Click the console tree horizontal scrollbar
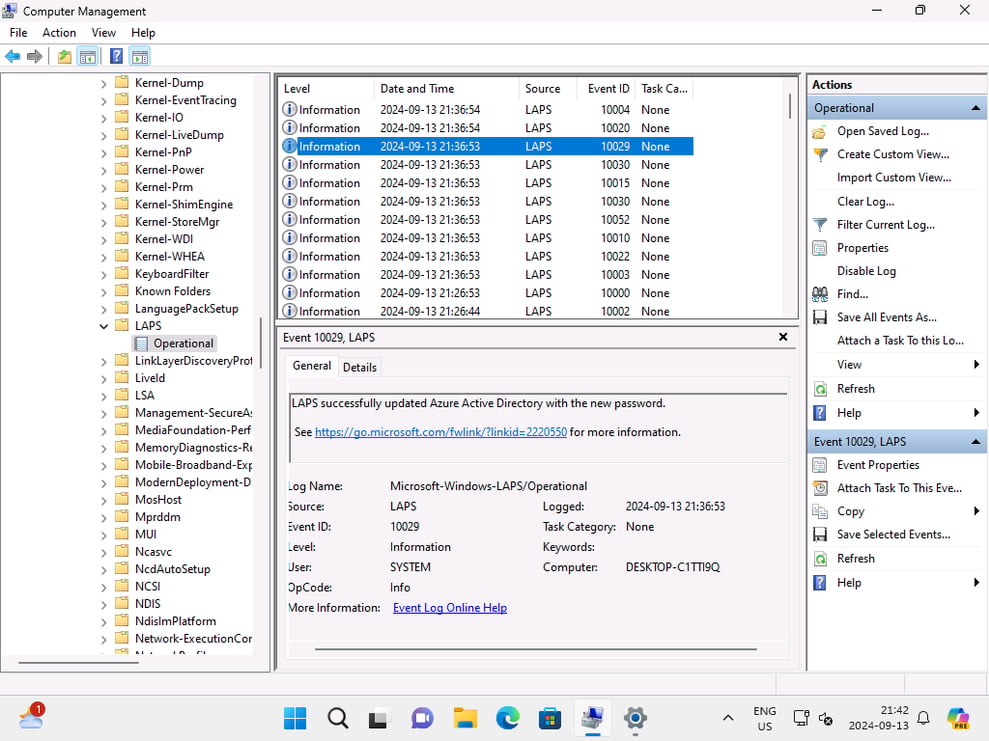 [78, 663]
